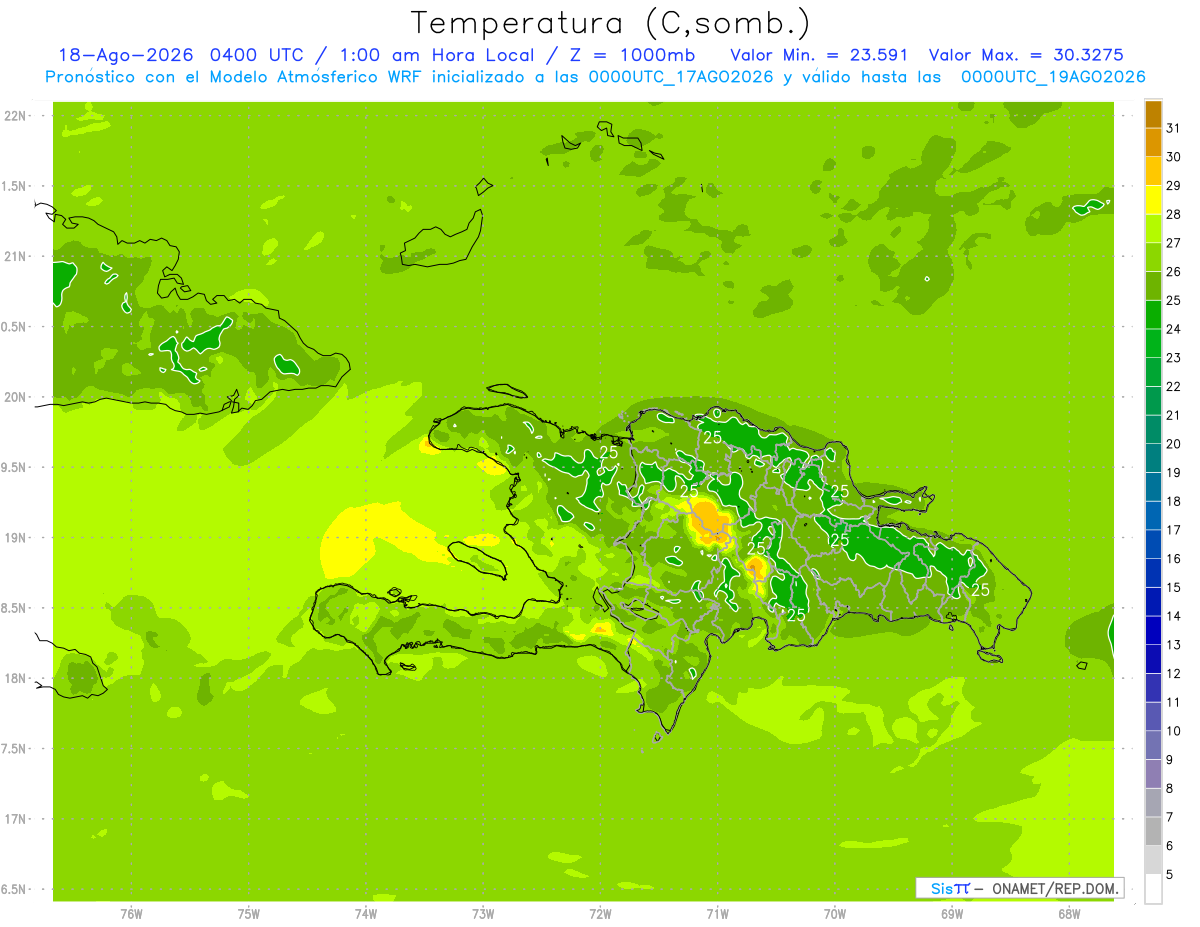Viewport: 1200px width, 927px height.
Task: Pick the blue legend swatch between 16 and 17
Action: point(1153,545)
